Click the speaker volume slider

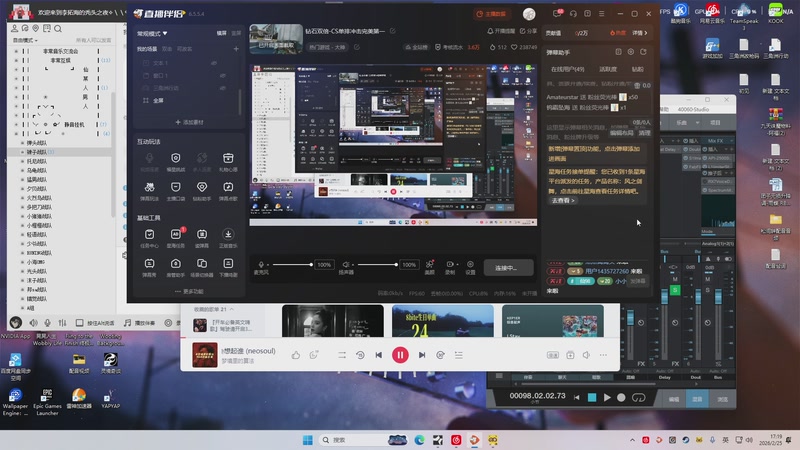[x=378, y=264]
